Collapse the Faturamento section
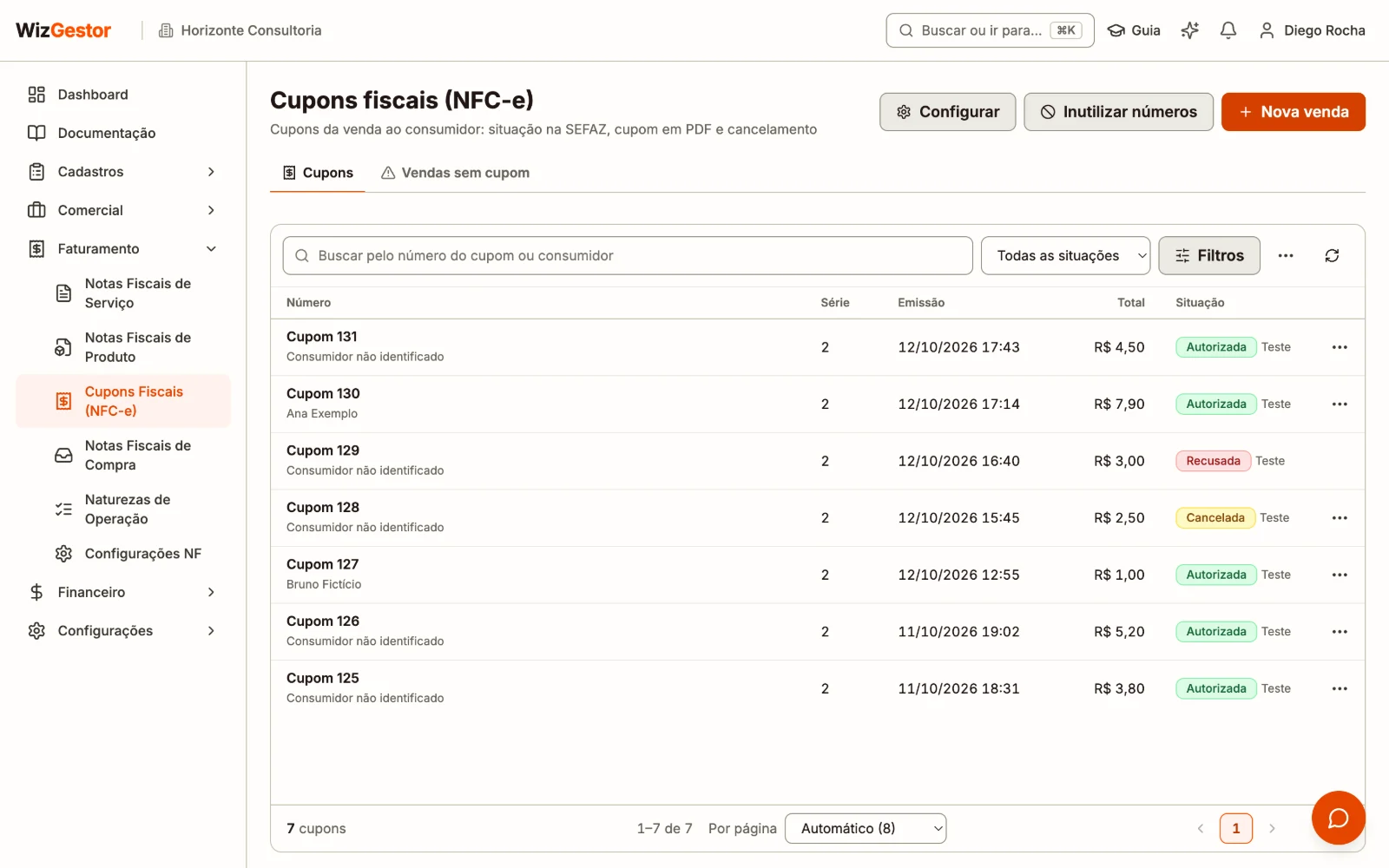Viewport: 1389px width, 868px height. (x=123, y=249)
